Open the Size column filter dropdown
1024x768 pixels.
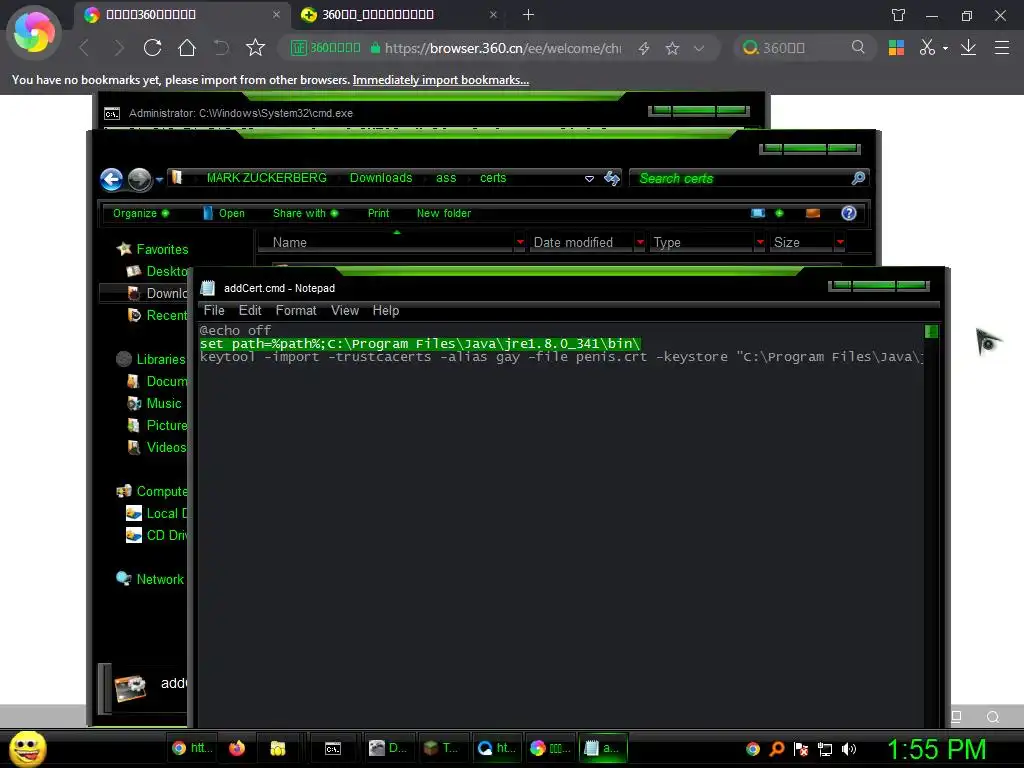(x=840, y=242)
